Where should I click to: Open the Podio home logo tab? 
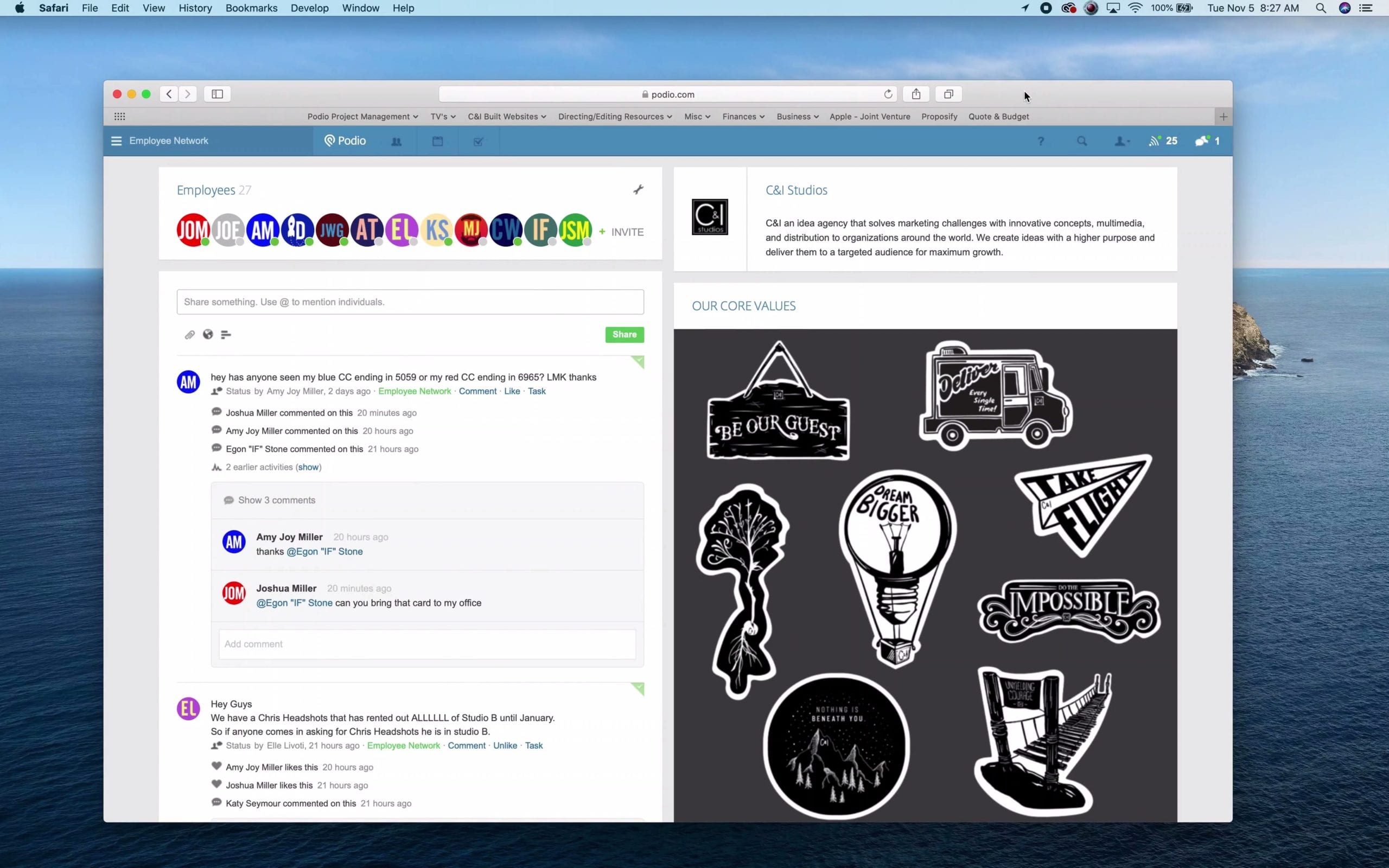(345, 141)
